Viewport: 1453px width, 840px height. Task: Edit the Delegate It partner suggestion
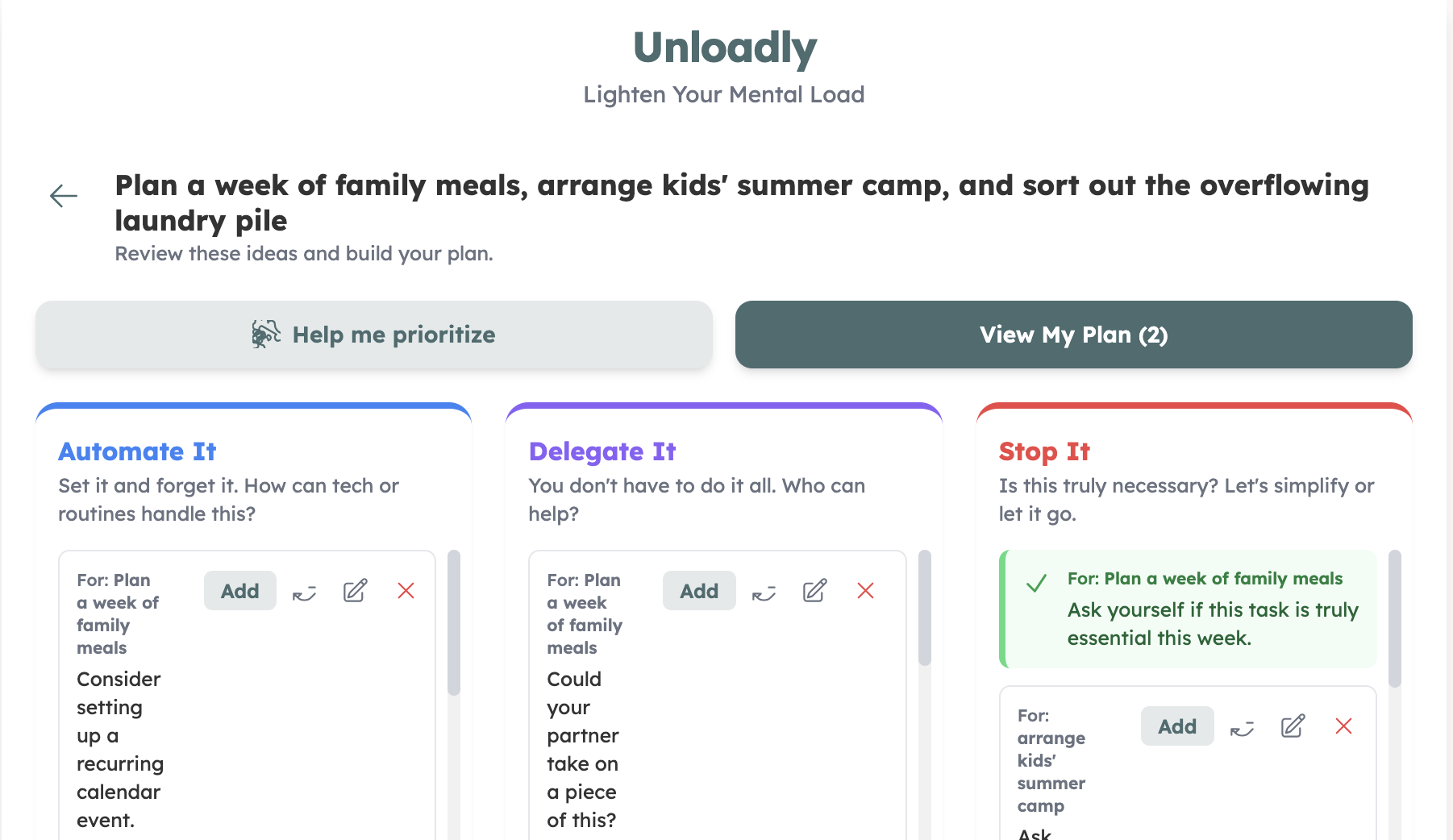[814, 591]
